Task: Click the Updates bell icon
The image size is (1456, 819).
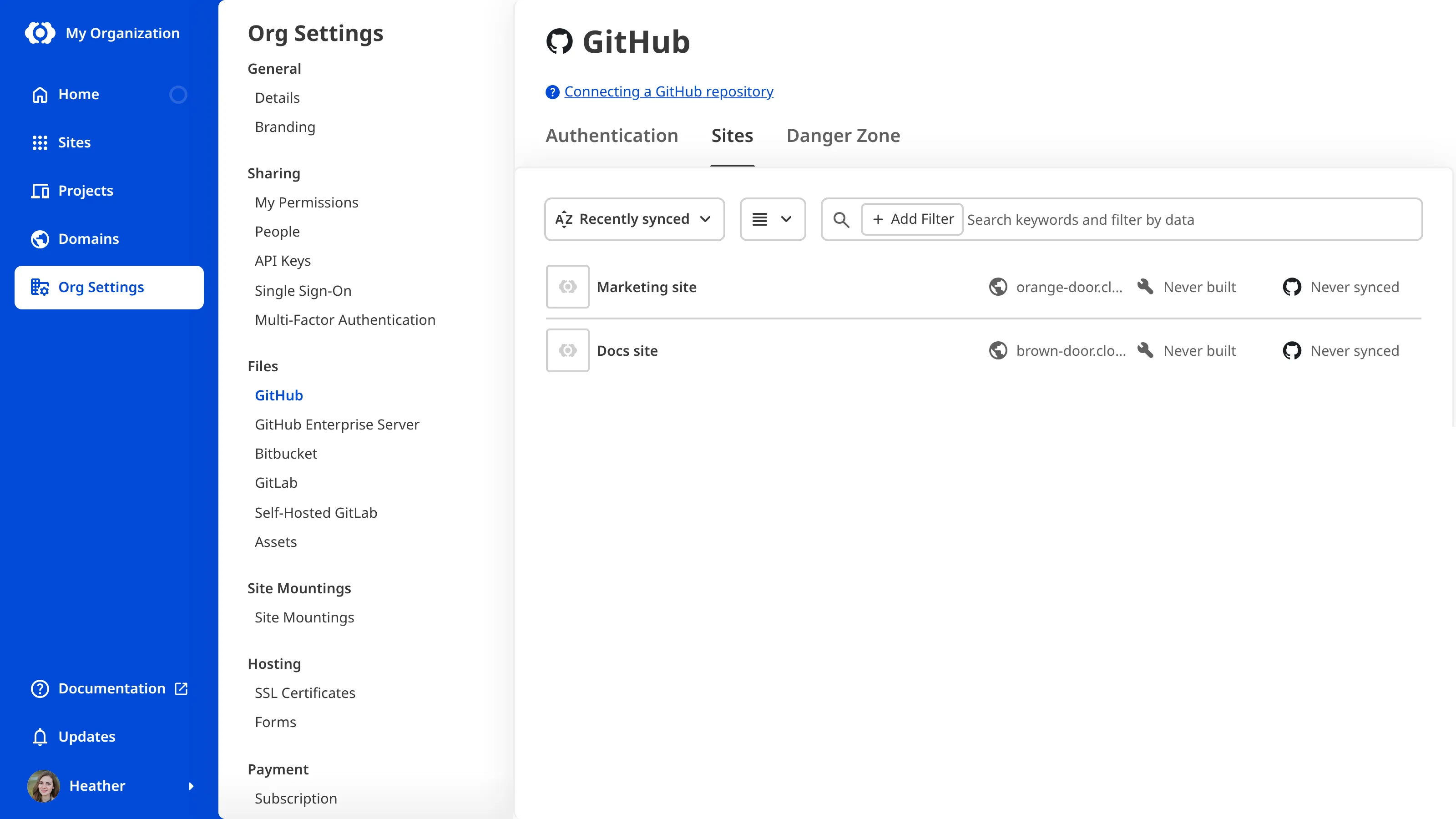Action: 40,737
